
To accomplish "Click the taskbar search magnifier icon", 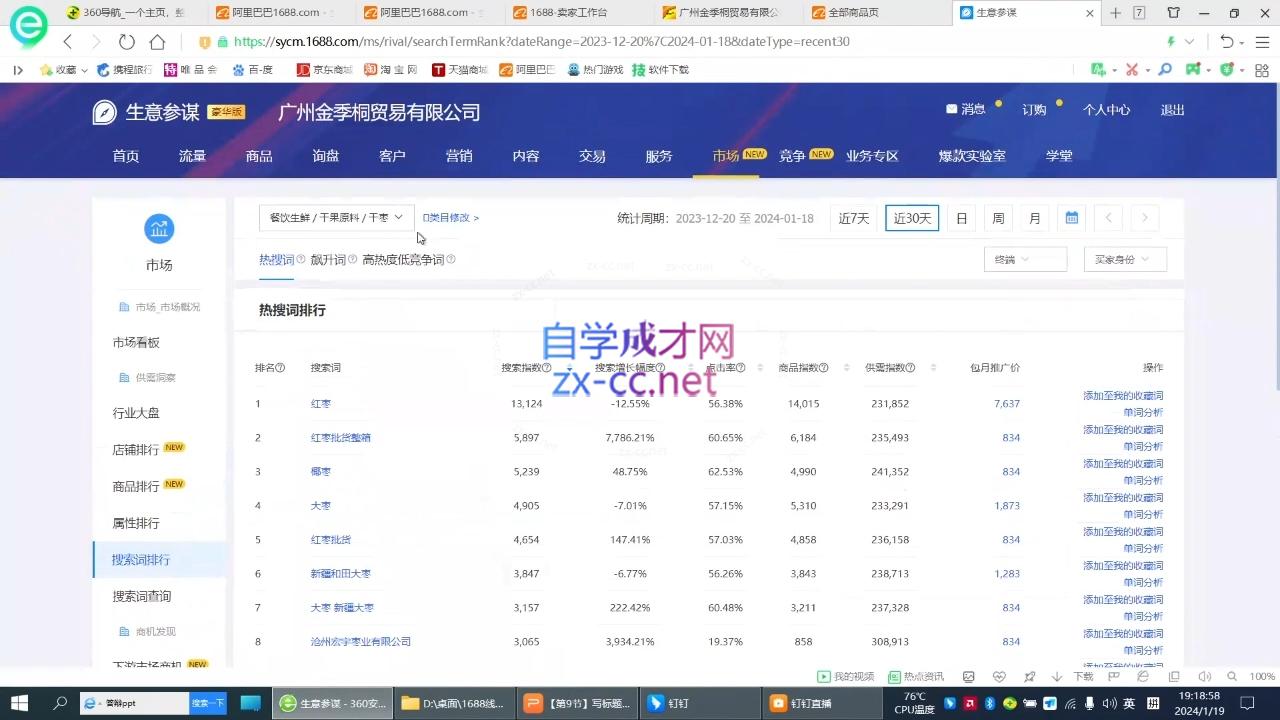I will pyautogui.click(x=60, y=703).
